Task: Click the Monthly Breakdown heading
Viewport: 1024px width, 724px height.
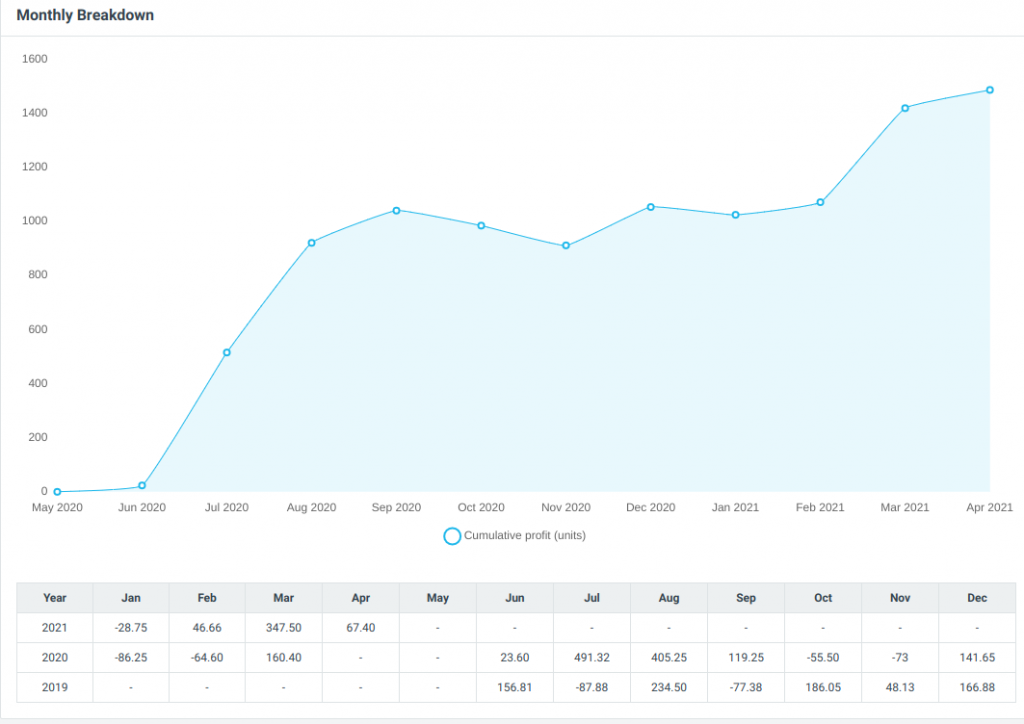Action: 85,16
